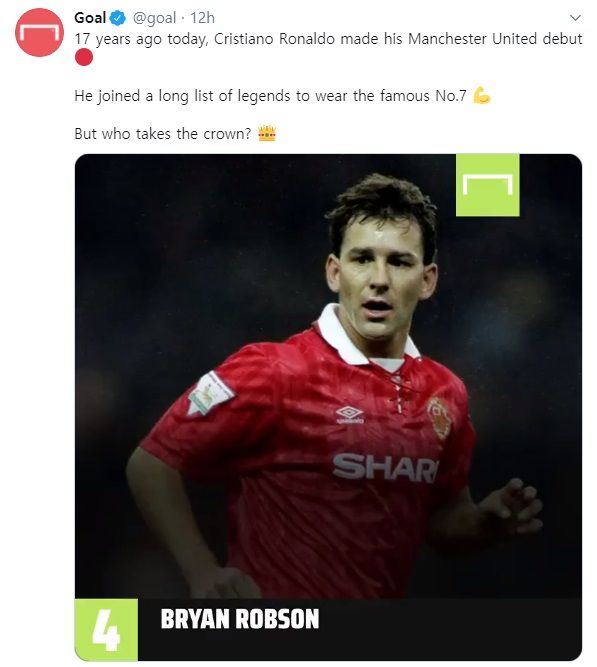
Task: Click the red circle emoji
Action: point(83,57)
